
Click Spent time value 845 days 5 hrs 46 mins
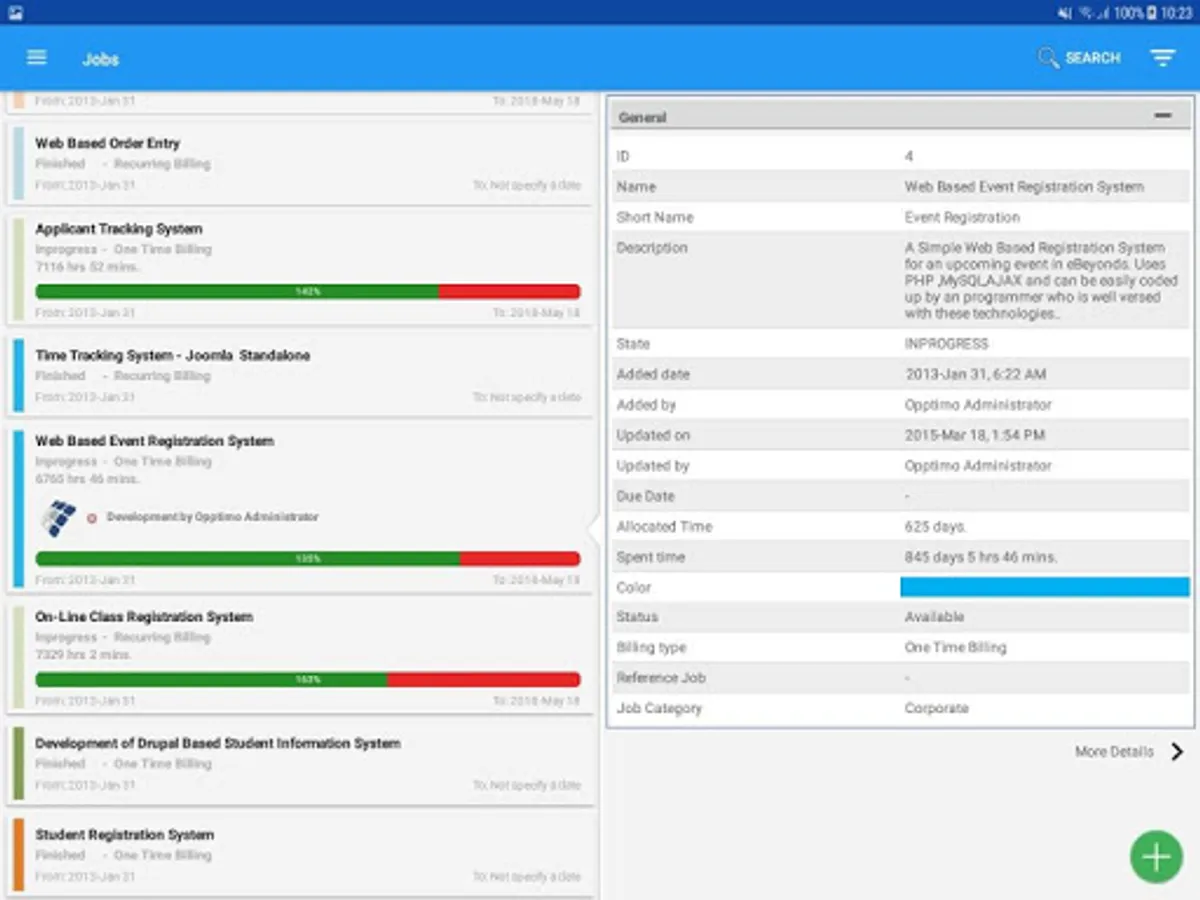[981, 557]
